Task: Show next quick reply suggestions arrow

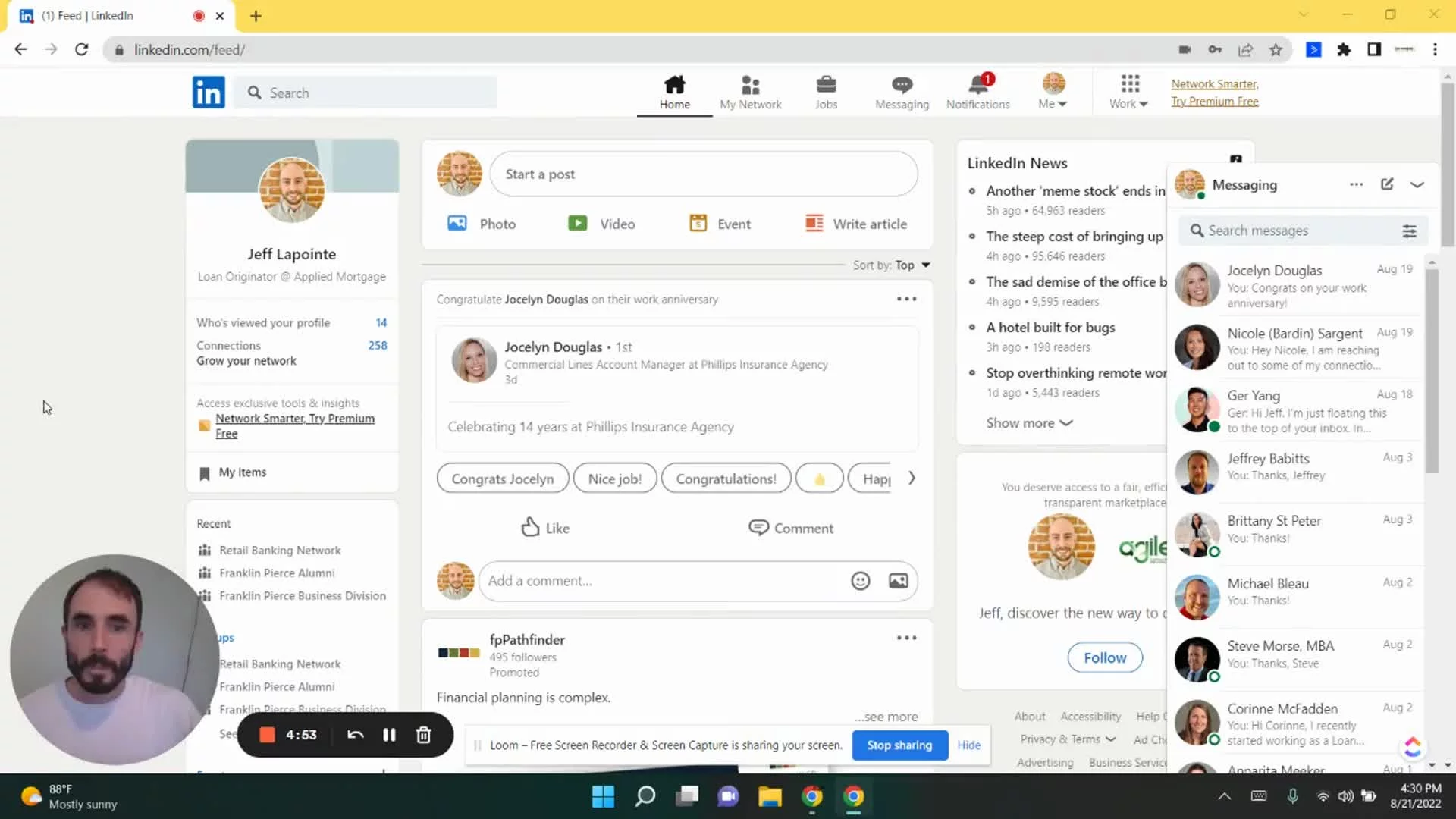Action: coord(912,479)
